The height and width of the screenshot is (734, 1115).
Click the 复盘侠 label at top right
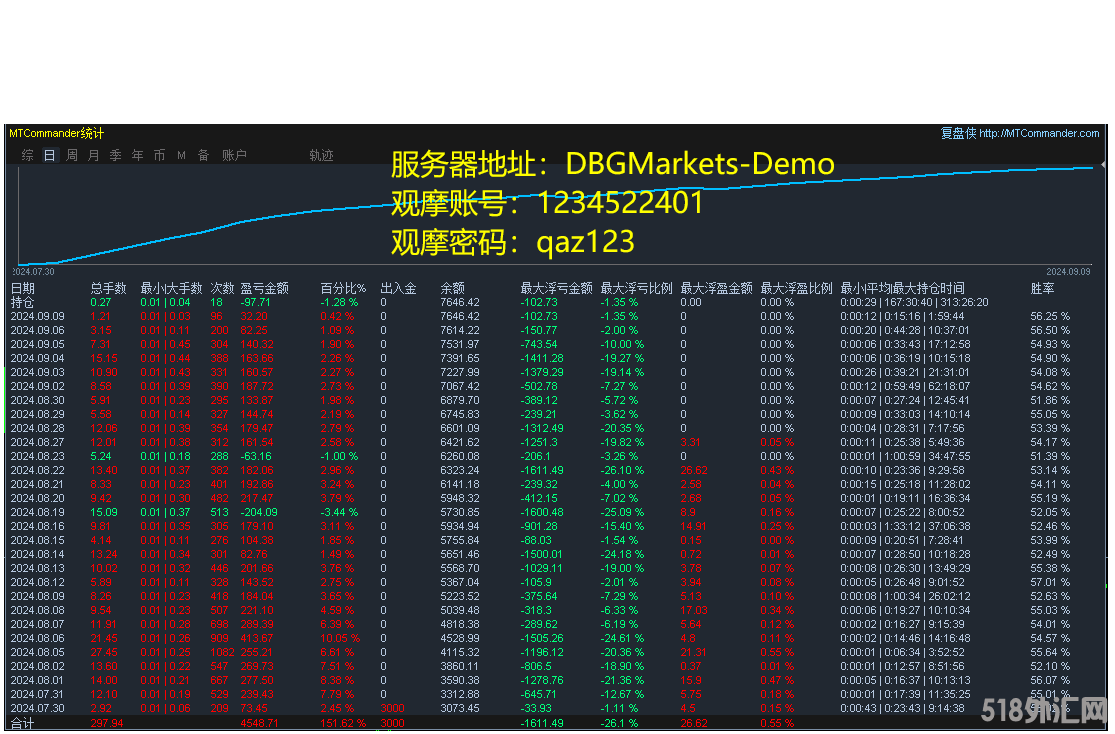point(957,133)
